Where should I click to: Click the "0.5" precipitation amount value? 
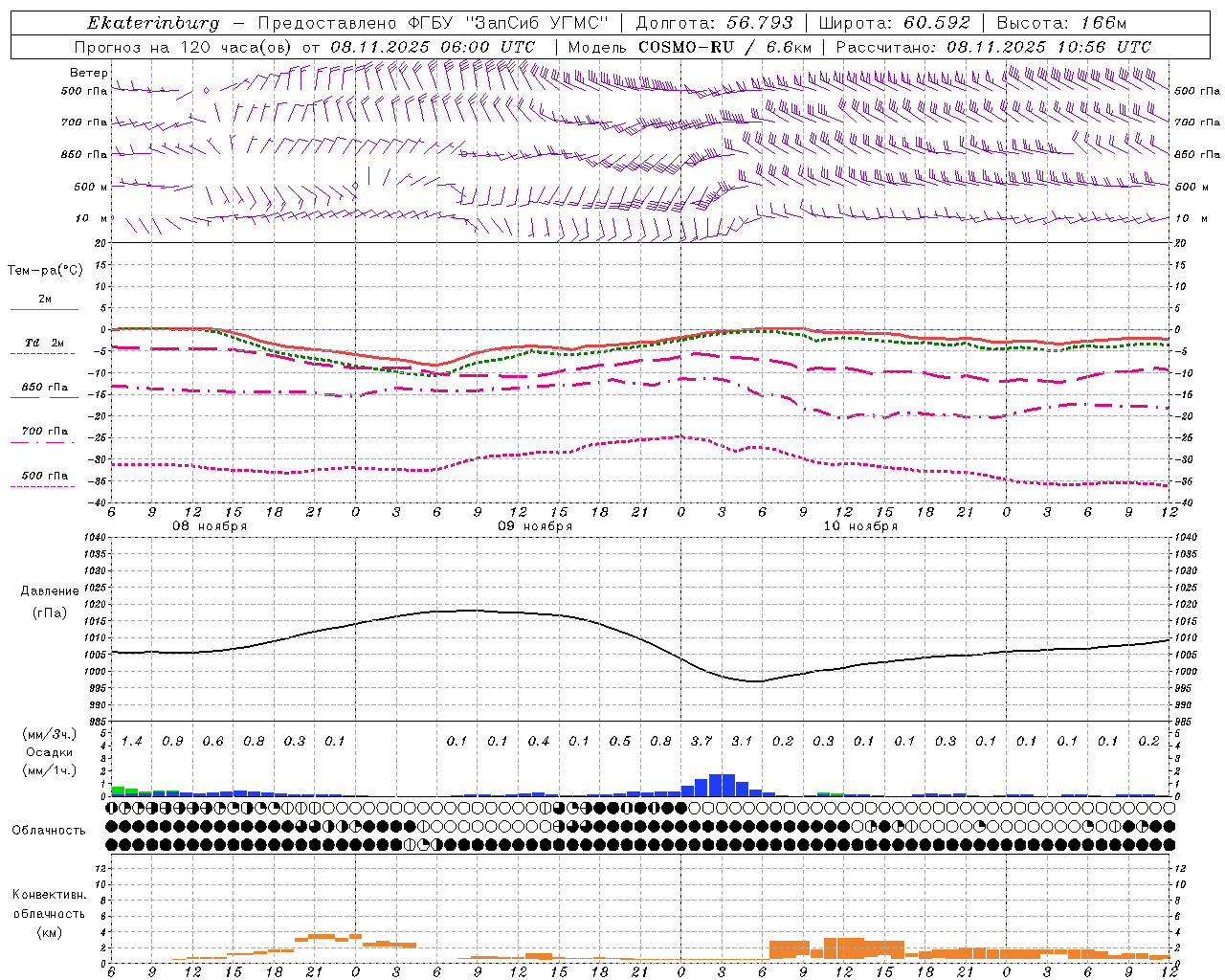620,742
